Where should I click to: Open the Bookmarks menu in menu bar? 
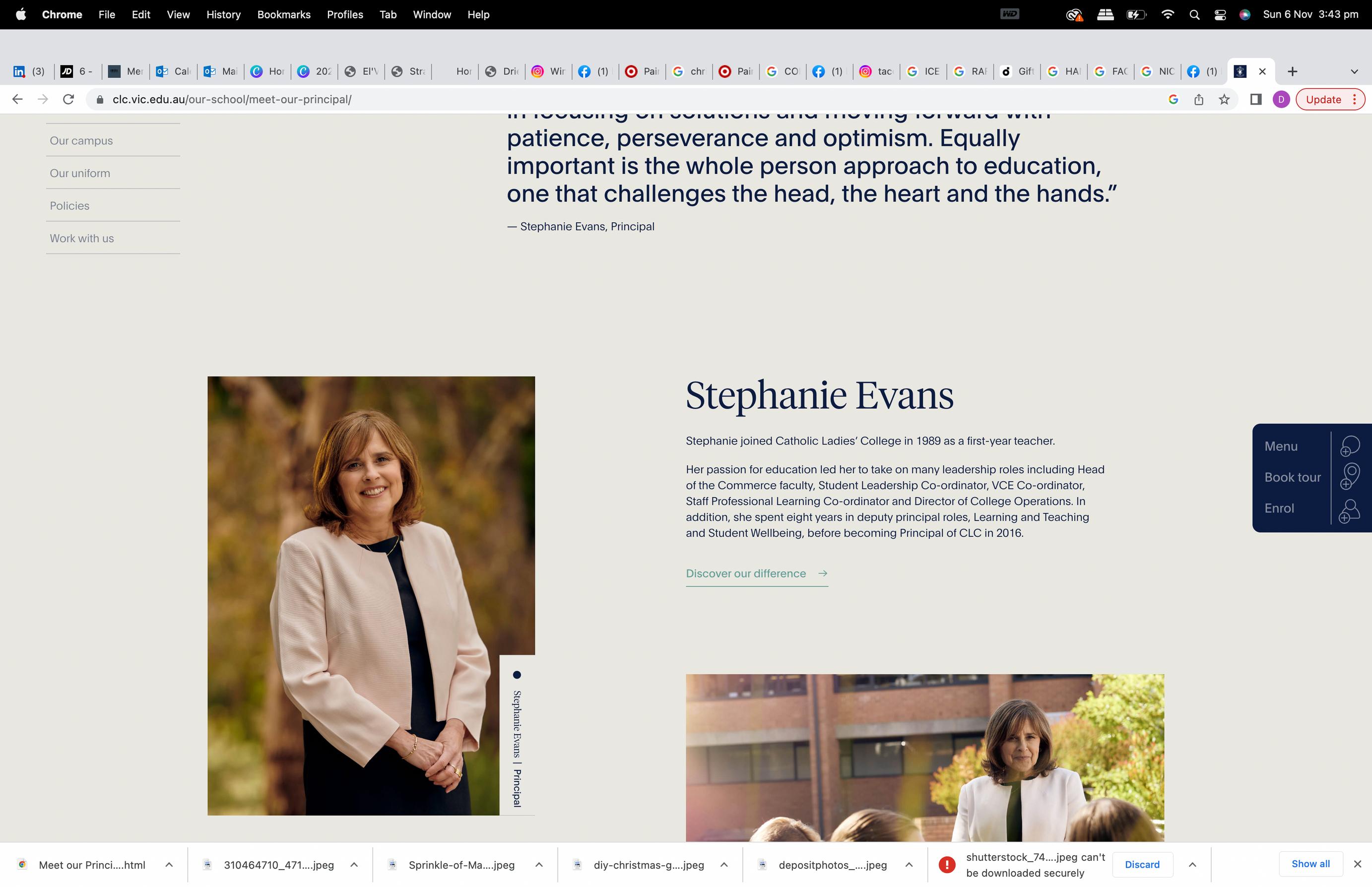[x=283, y=14]
